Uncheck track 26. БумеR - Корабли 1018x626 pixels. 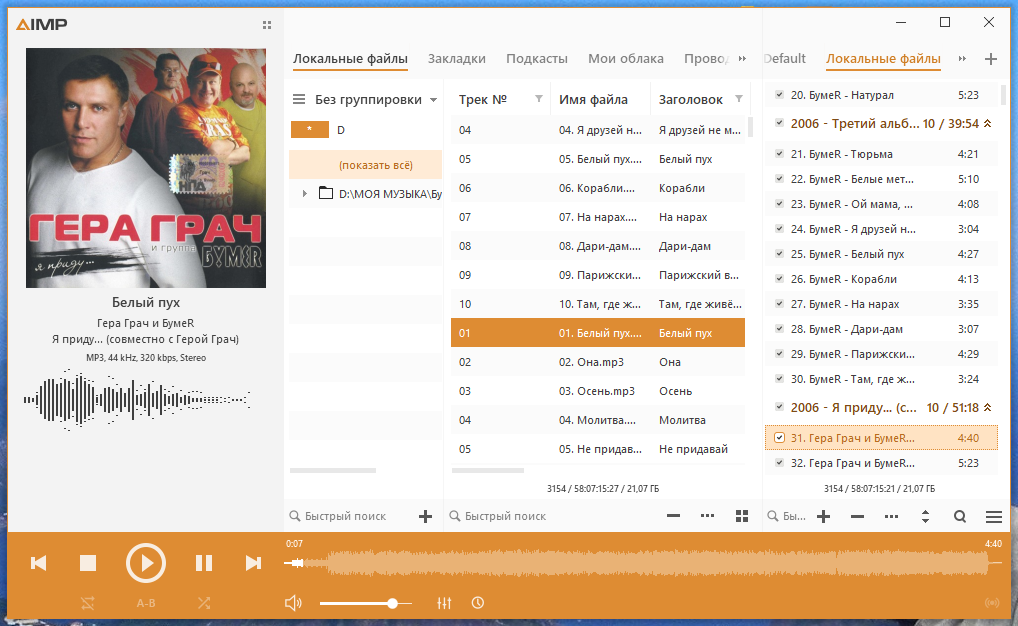tap(779, 279)
